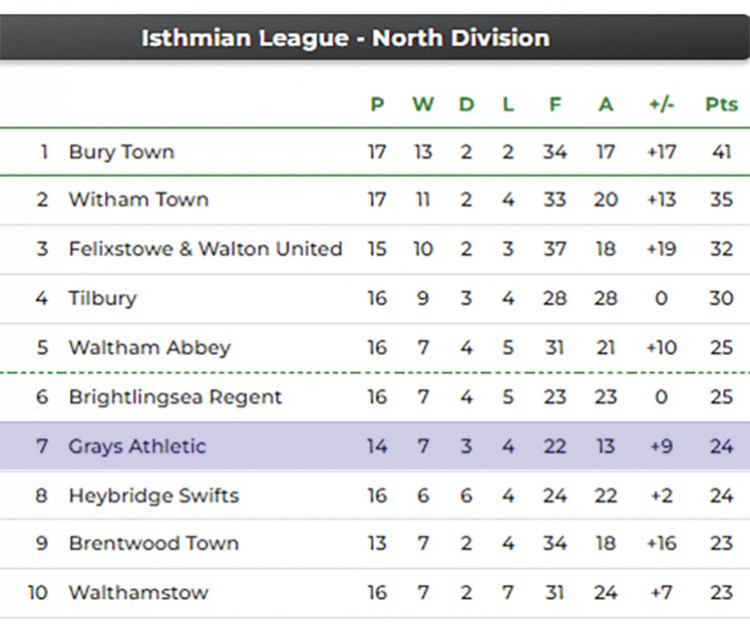The height and width of the screenshot is (624, 750).
Task: Click Bury Town's 41 points value
Action: click(721, 152)
